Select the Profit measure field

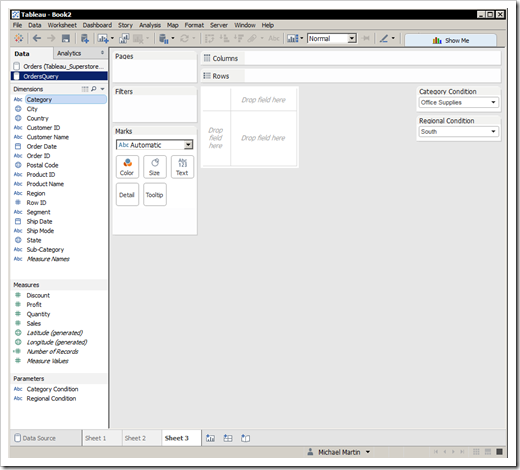point(34,304)
